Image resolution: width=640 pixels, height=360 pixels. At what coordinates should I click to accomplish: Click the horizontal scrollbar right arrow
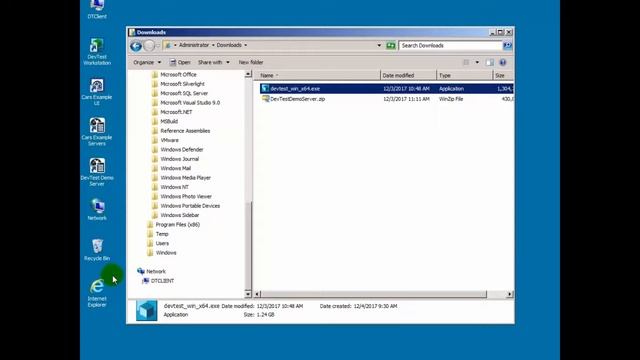[x=510, y=294]
